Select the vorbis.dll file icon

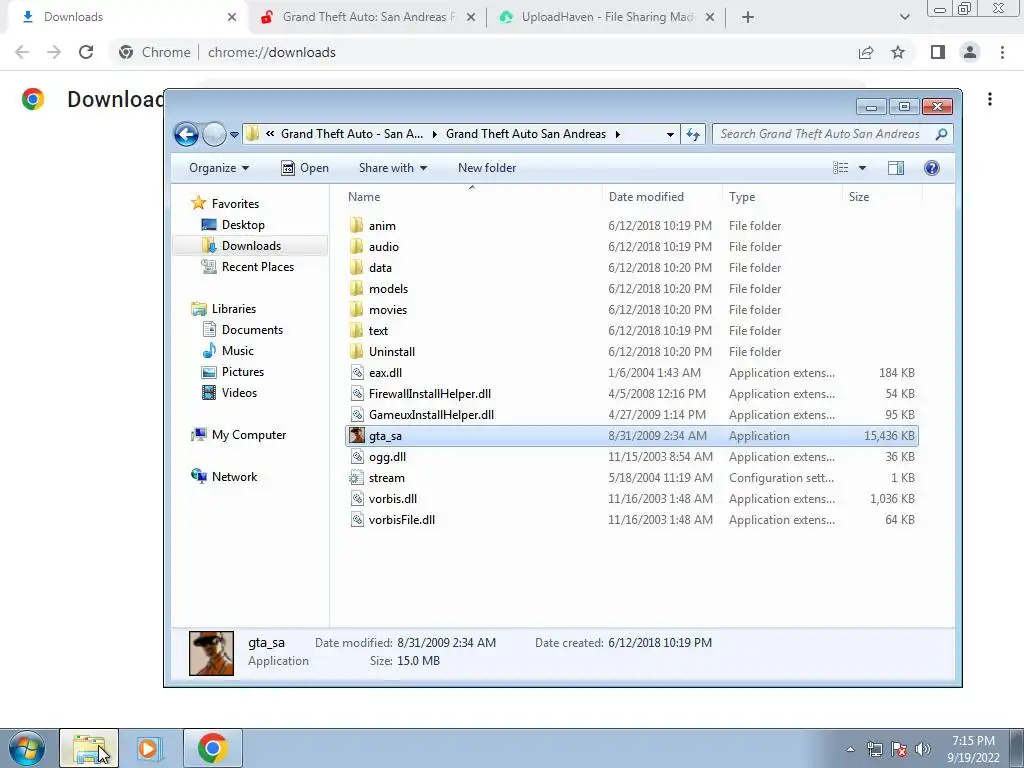[x=357, y=499]
